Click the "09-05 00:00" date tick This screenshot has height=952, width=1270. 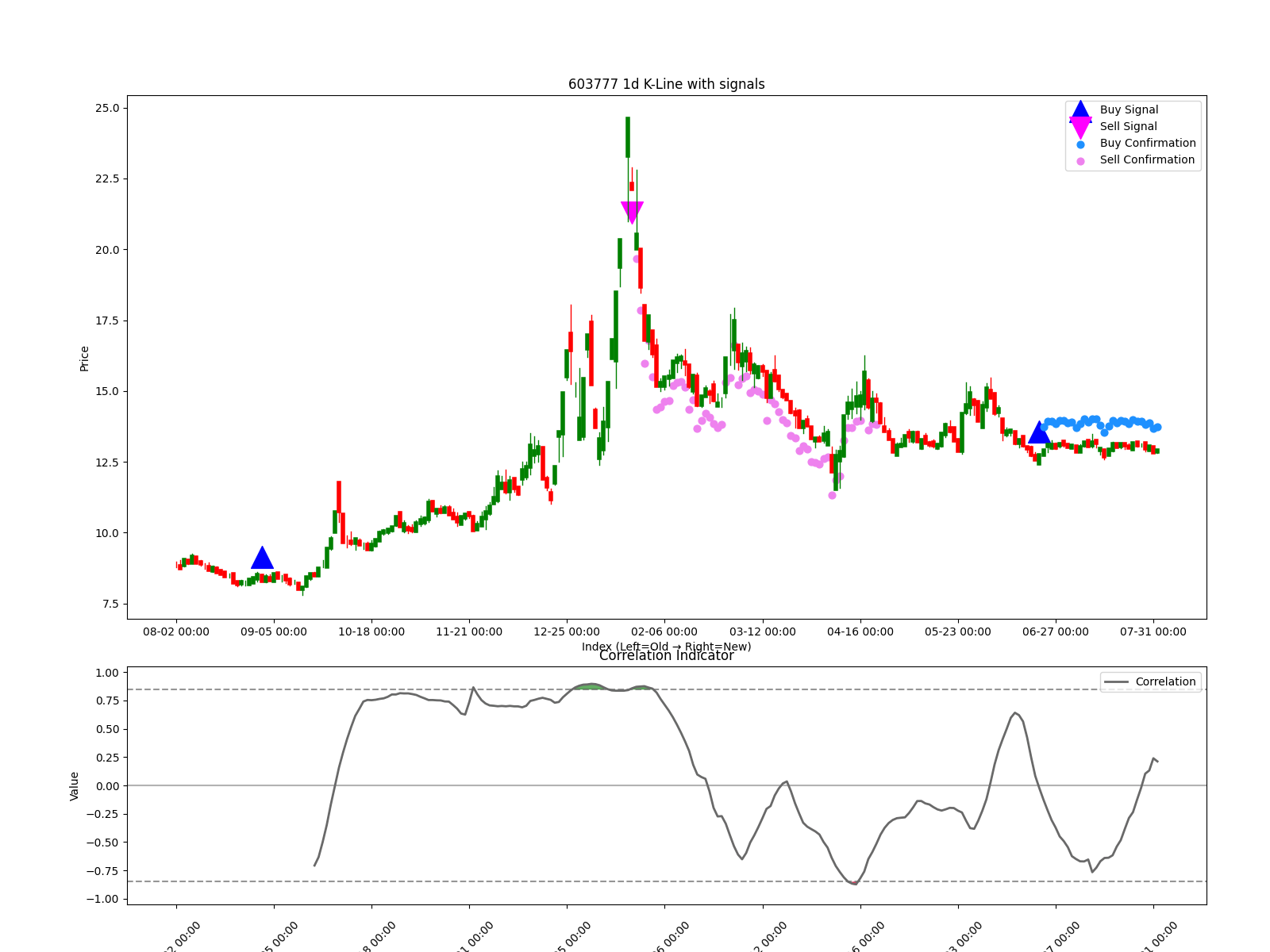274,632
